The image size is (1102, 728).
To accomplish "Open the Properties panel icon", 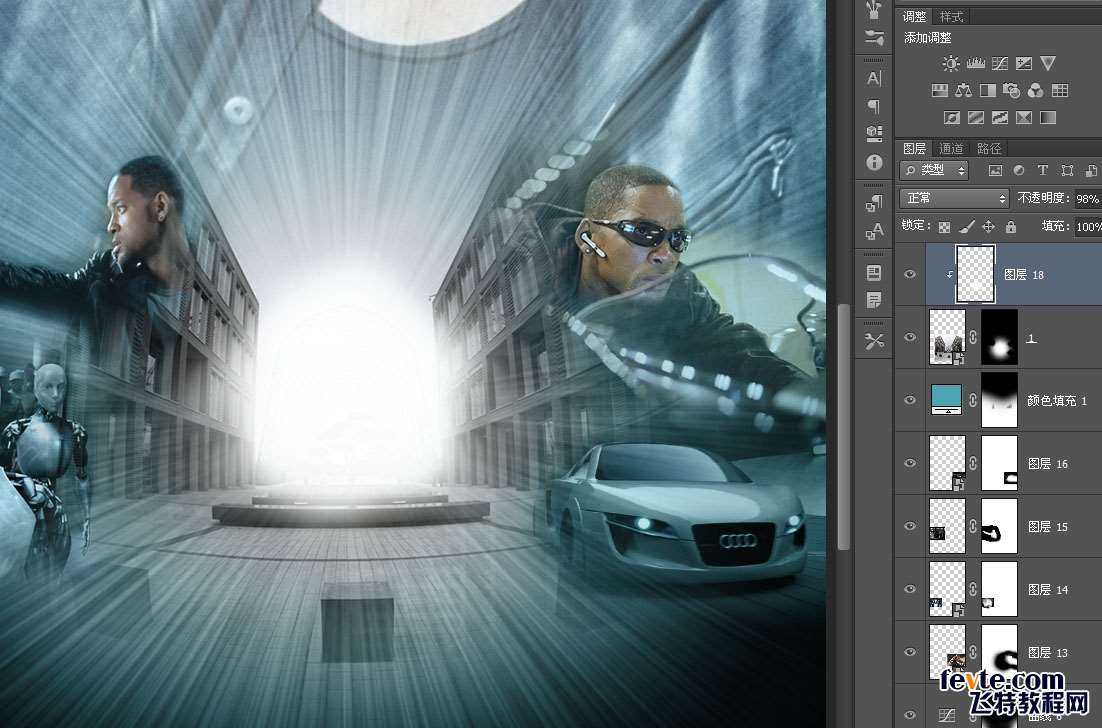I will point(874,273).
